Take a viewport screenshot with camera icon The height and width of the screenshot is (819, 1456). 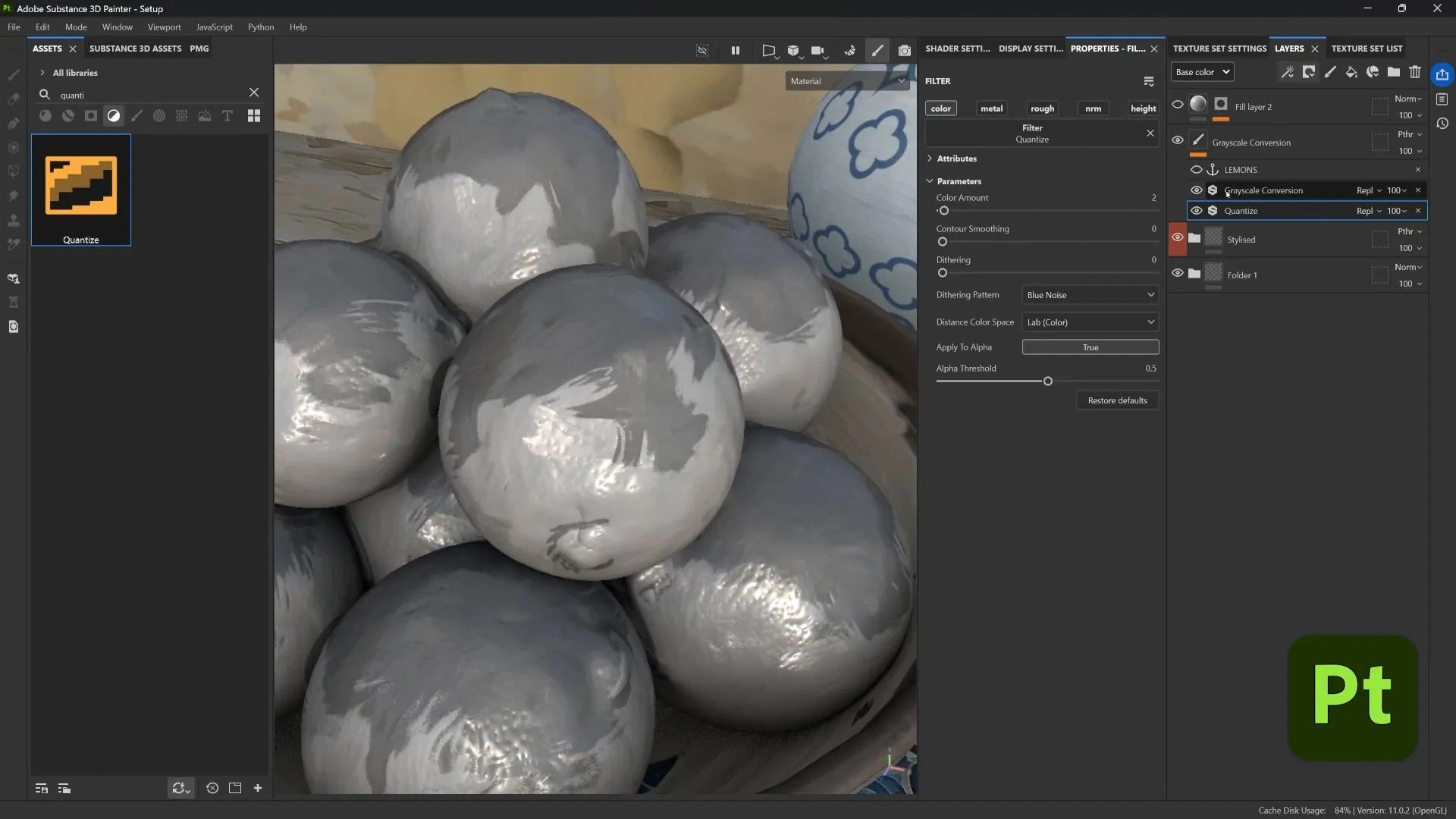905,51
